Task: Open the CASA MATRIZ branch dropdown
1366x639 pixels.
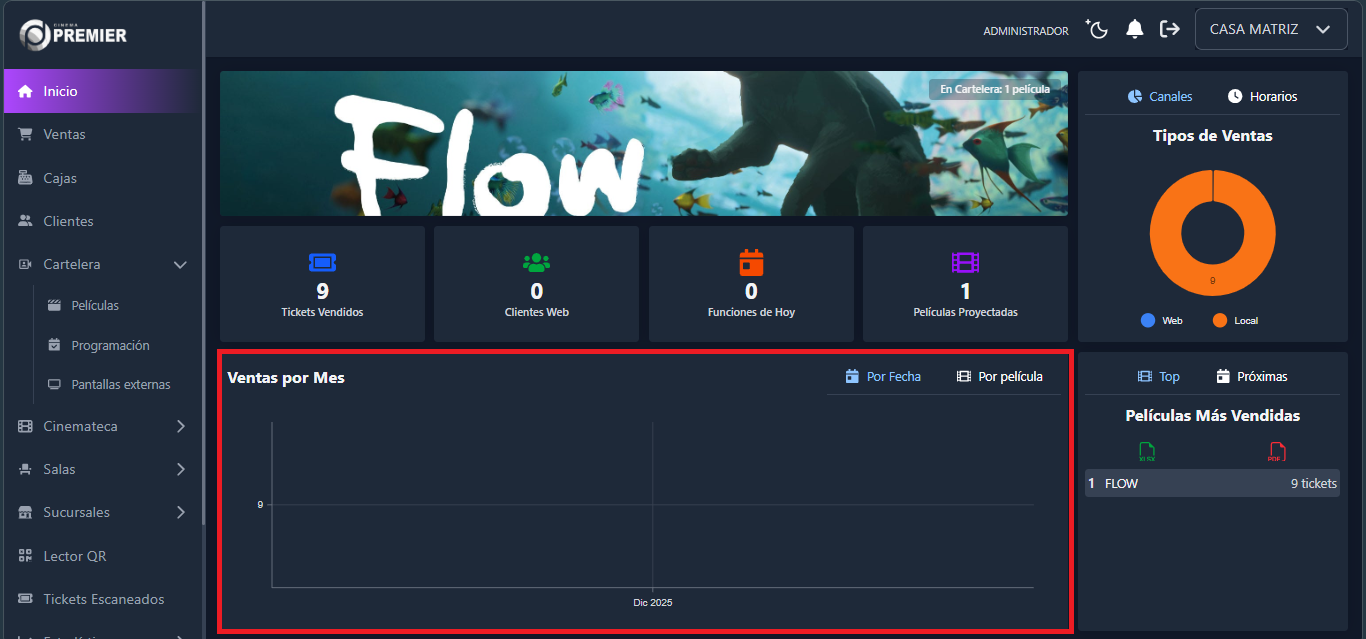Action: [1270, 29]
